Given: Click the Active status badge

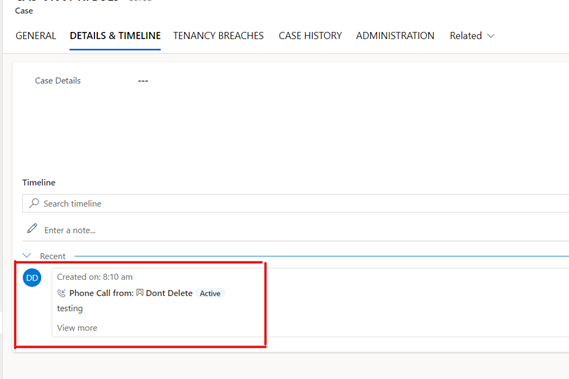Looking at the screenshot, I should [210, 293].
